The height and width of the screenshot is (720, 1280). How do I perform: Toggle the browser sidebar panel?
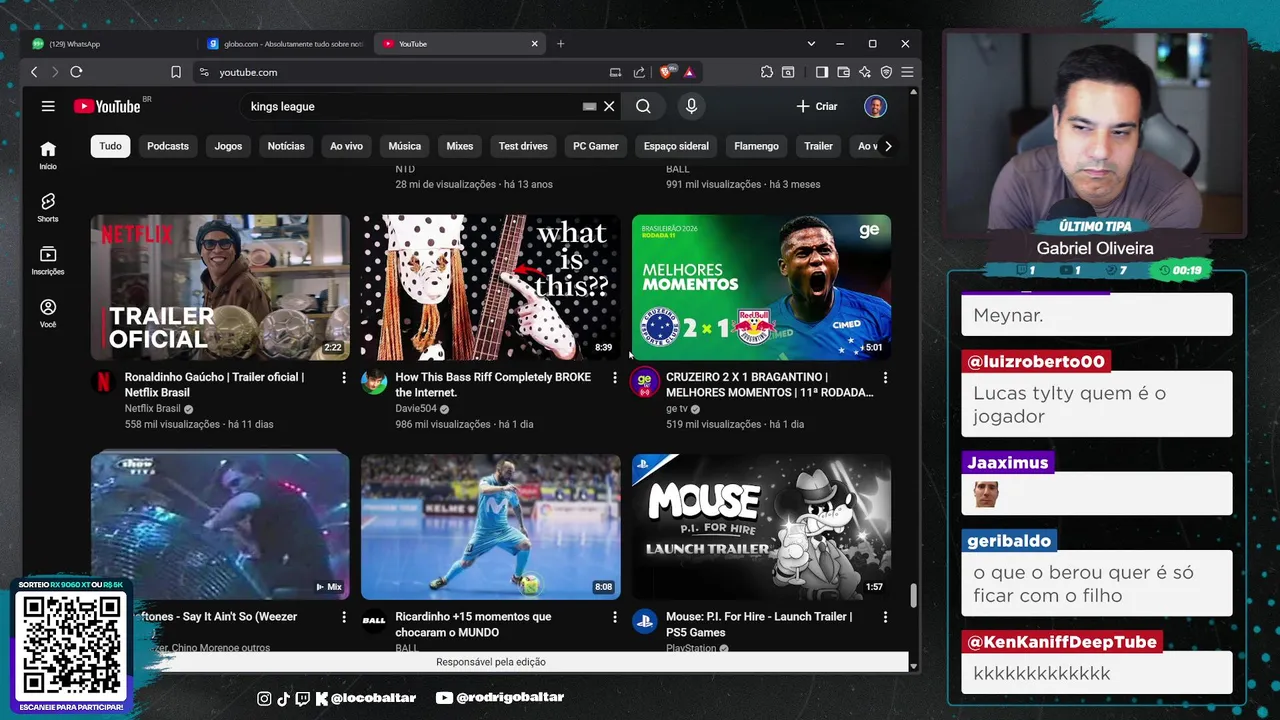822,72
